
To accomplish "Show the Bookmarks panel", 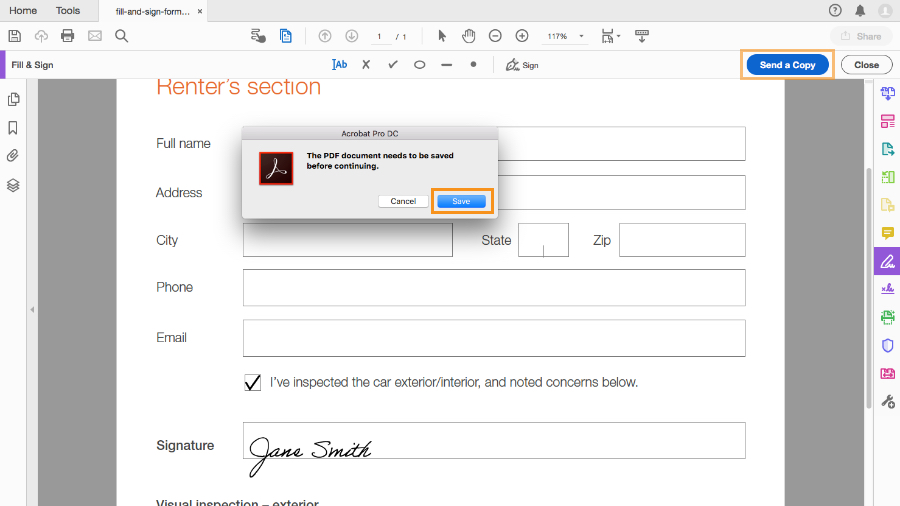I will (14, 128).
